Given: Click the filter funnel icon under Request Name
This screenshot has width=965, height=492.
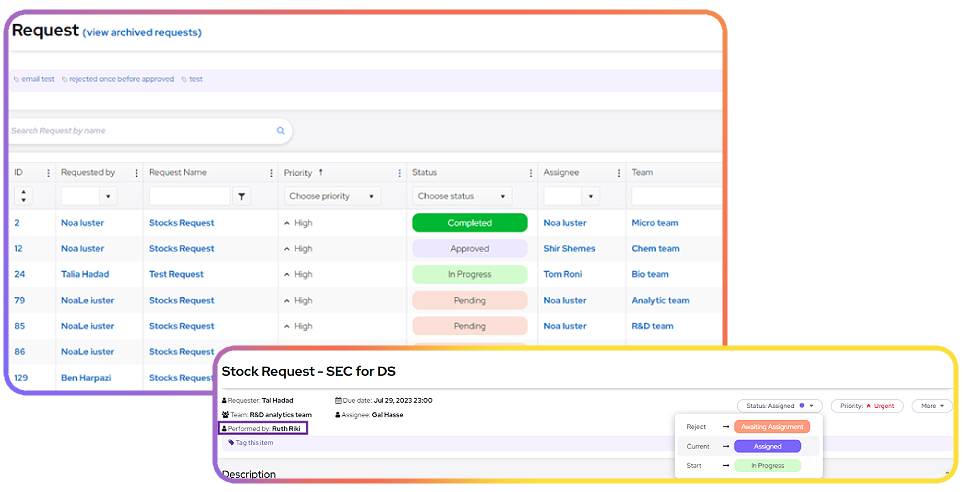Looking at the screenshot, I should pos(242,197).
